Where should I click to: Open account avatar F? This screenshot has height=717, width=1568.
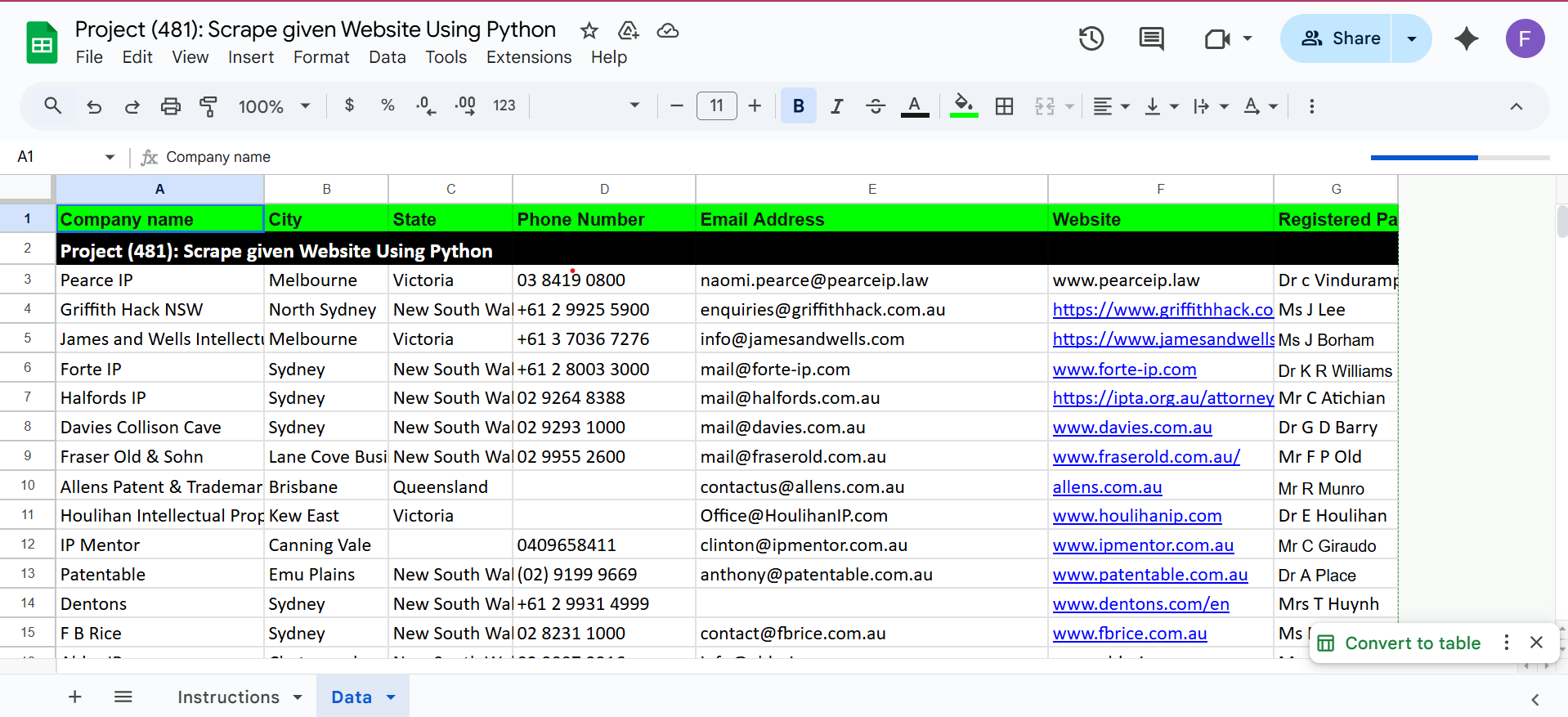click(x=1525, y=38)
